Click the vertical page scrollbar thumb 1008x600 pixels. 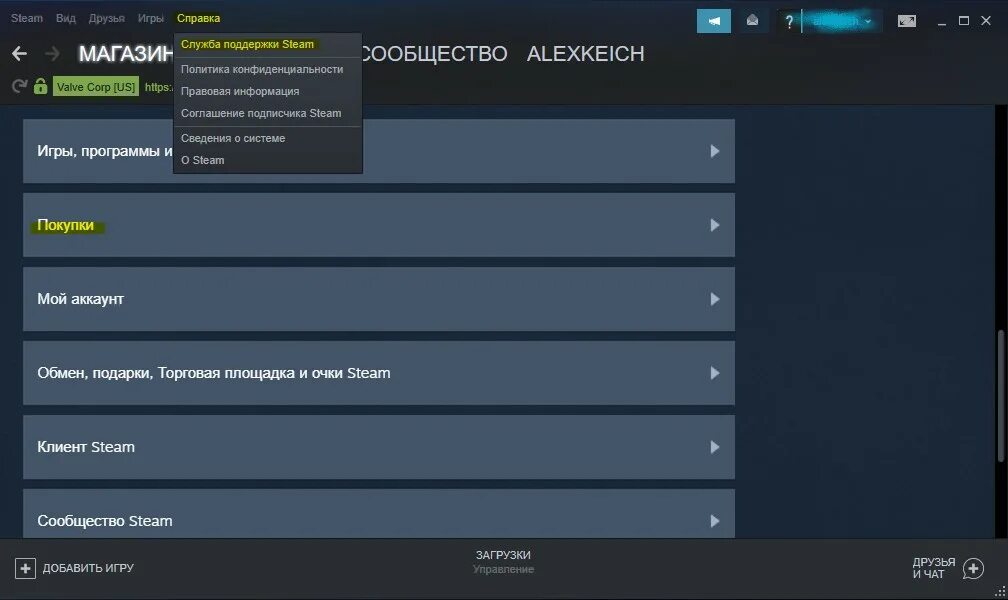tap(1000, 395)
